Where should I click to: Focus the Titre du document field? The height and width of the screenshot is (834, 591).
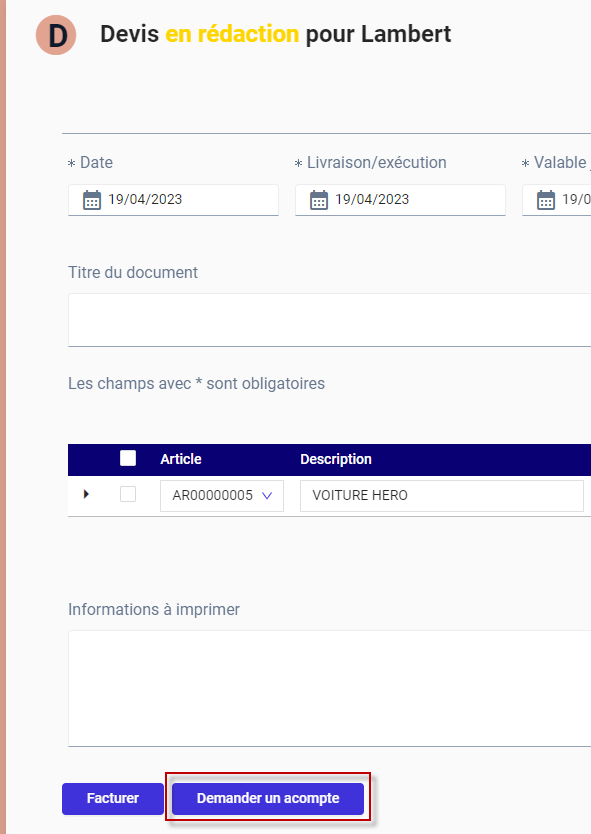(329, 320)
